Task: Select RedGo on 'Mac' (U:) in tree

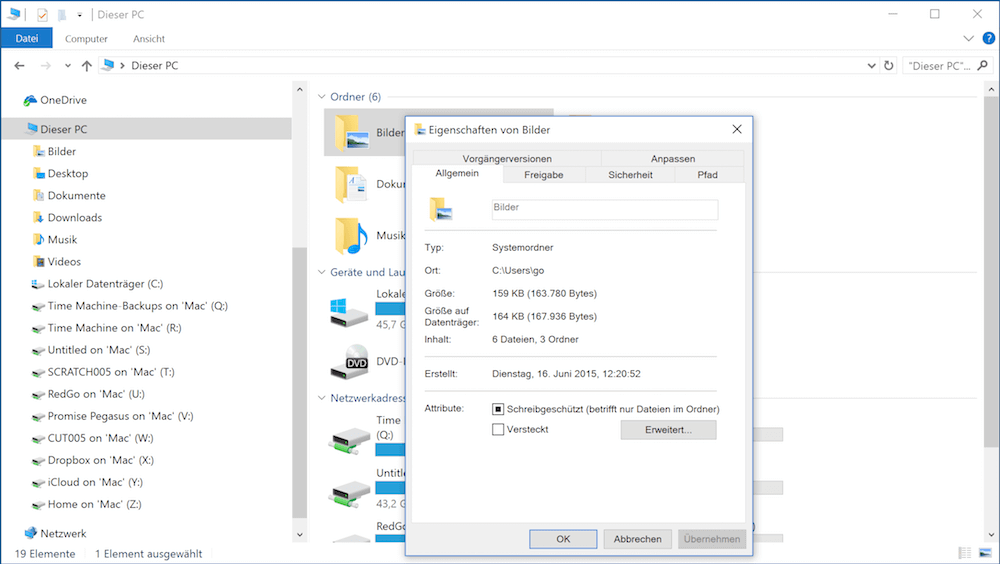Action: (96, 394)
